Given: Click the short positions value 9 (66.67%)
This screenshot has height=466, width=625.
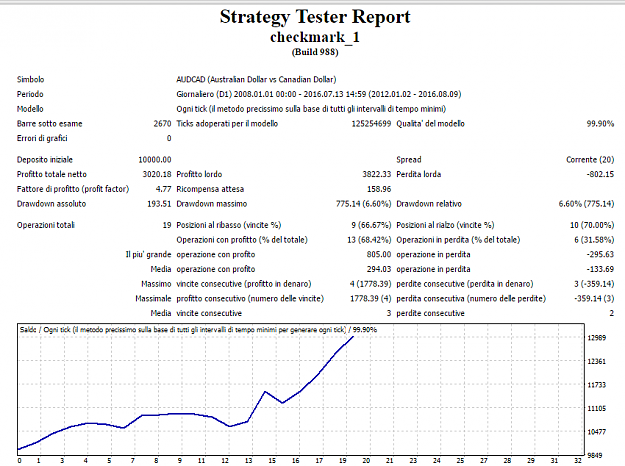Looking at the screenshot, I should point(371,225).
